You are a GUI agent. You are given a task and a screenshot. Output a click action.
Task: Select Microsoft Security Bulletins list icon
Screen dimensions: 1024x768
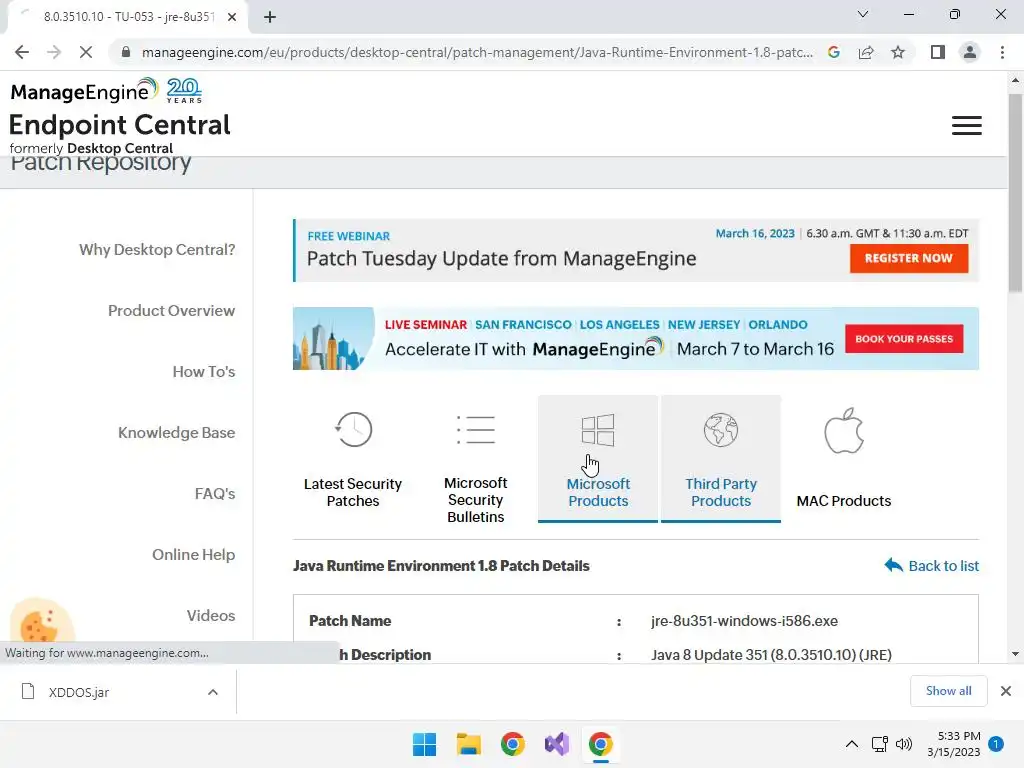(475, 430)
